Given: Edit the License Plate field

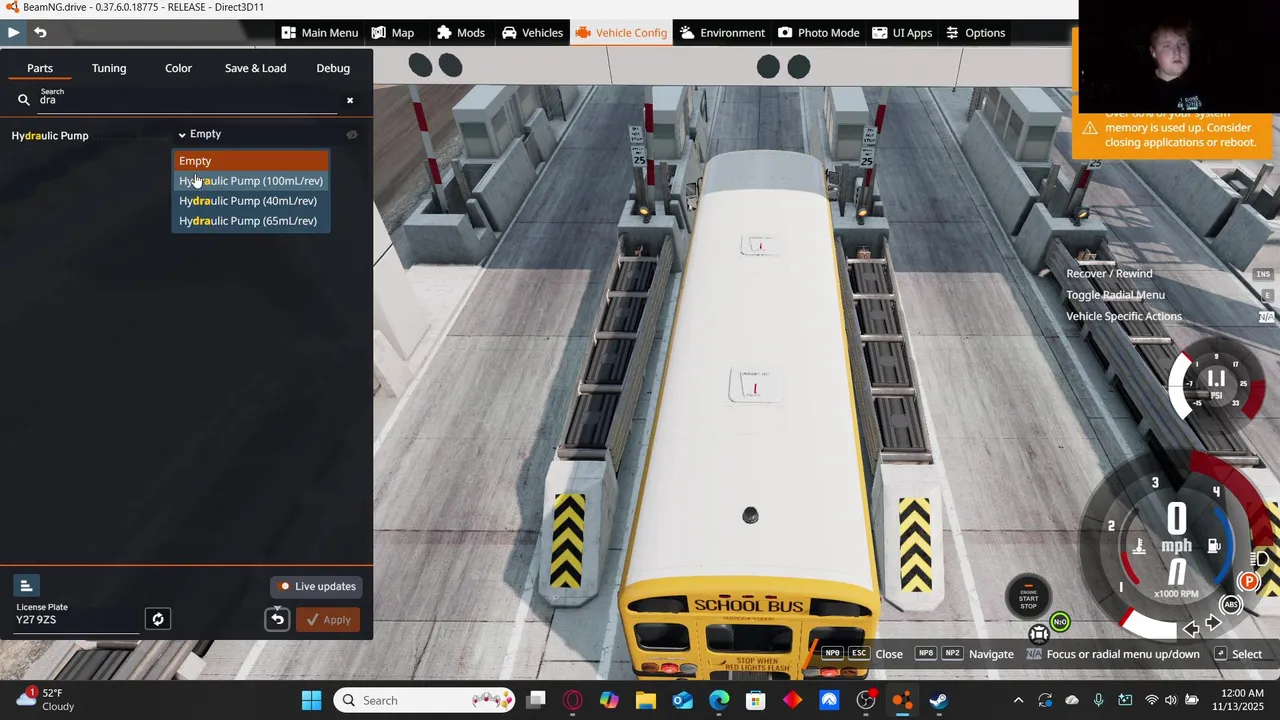Looking at the screenshot, I should [76, 620].
